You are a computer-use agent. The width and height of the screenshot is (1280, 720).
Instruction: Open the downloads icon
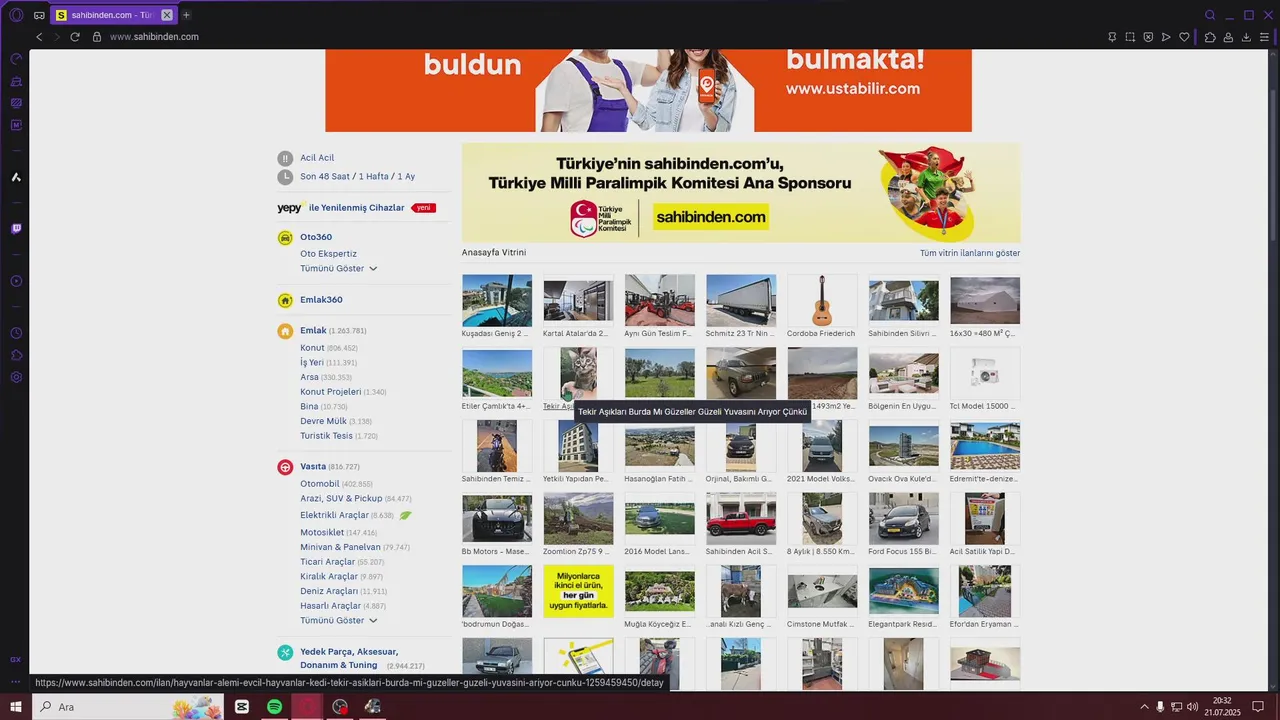1247,37
